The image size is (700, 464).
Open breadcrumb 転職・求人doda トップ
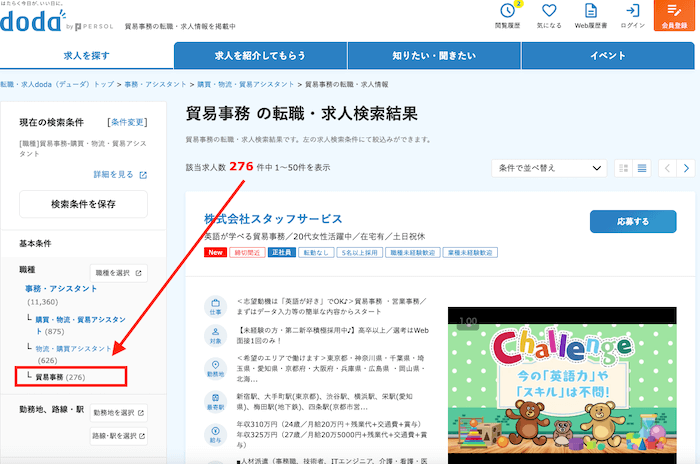tap(57, 84)
